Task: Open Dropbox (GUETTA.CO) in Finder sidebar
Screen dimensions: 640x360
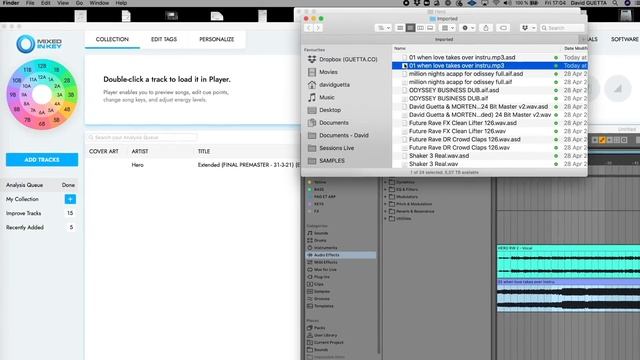Action: pyautogui.click(x=347, y=60)
